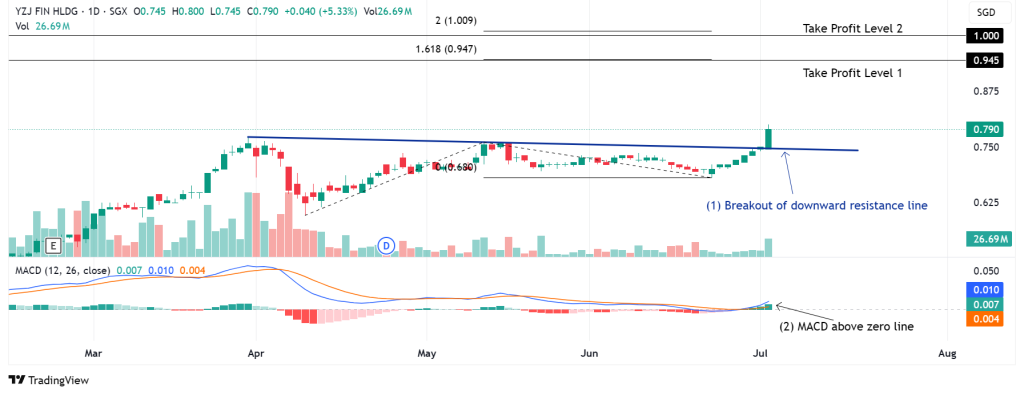This screenshot has width=1024, height=395.
Task: Select the Take Profit Level 1 text
Action: [852, 73]
